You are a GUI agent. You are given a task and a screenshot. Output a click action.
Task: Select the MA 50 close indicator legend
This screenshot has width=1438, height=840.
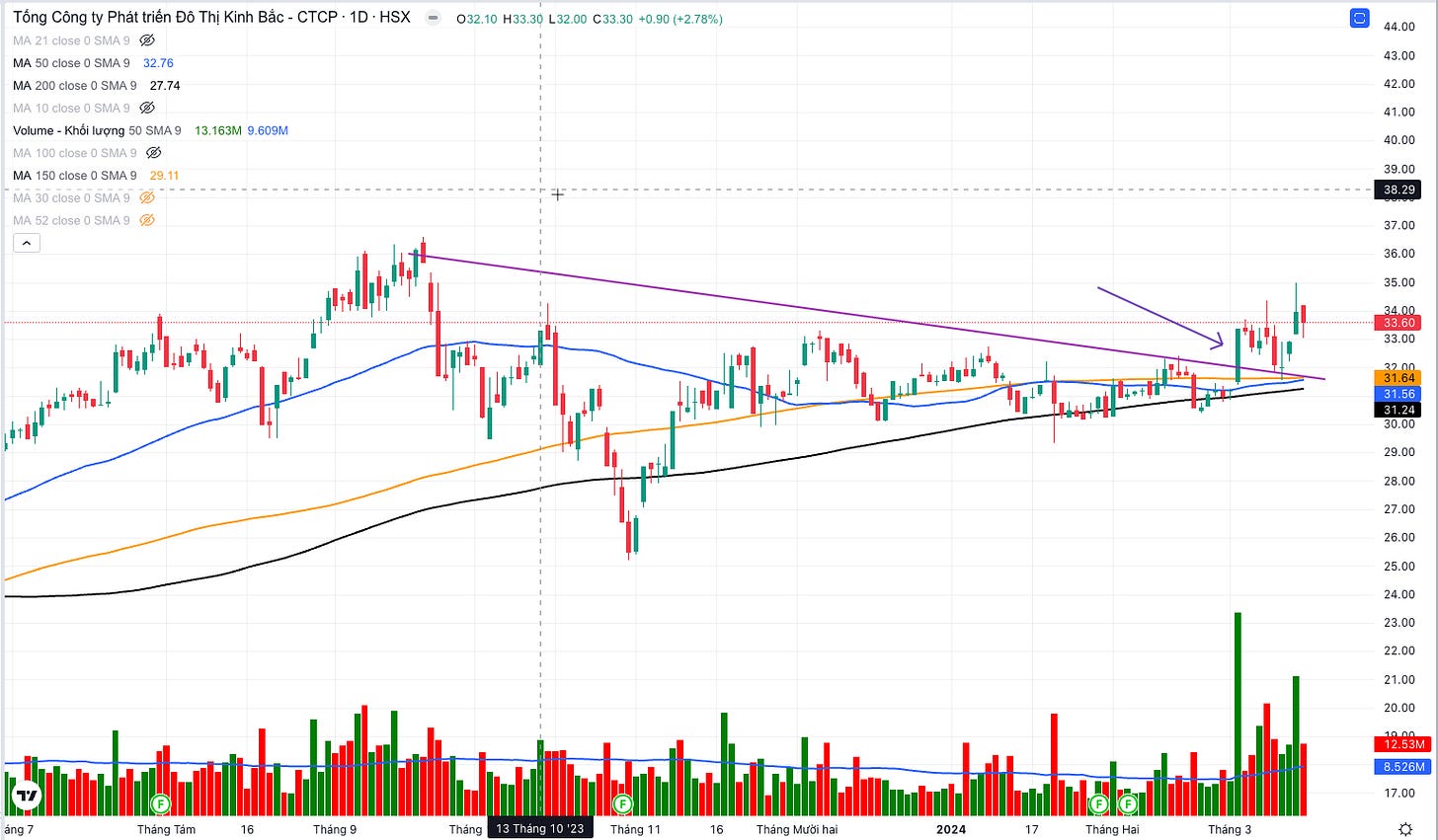(x=71, y=63)
